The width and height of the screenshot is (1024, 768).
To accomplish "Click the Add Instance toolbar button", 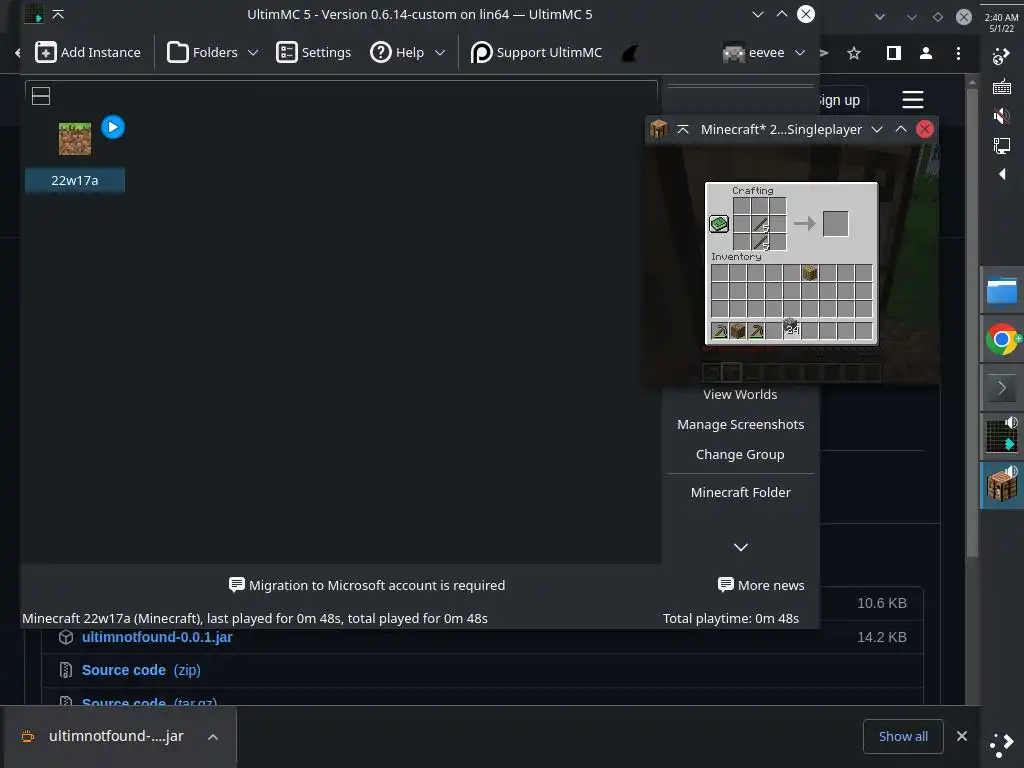I will tap(88, 52).
